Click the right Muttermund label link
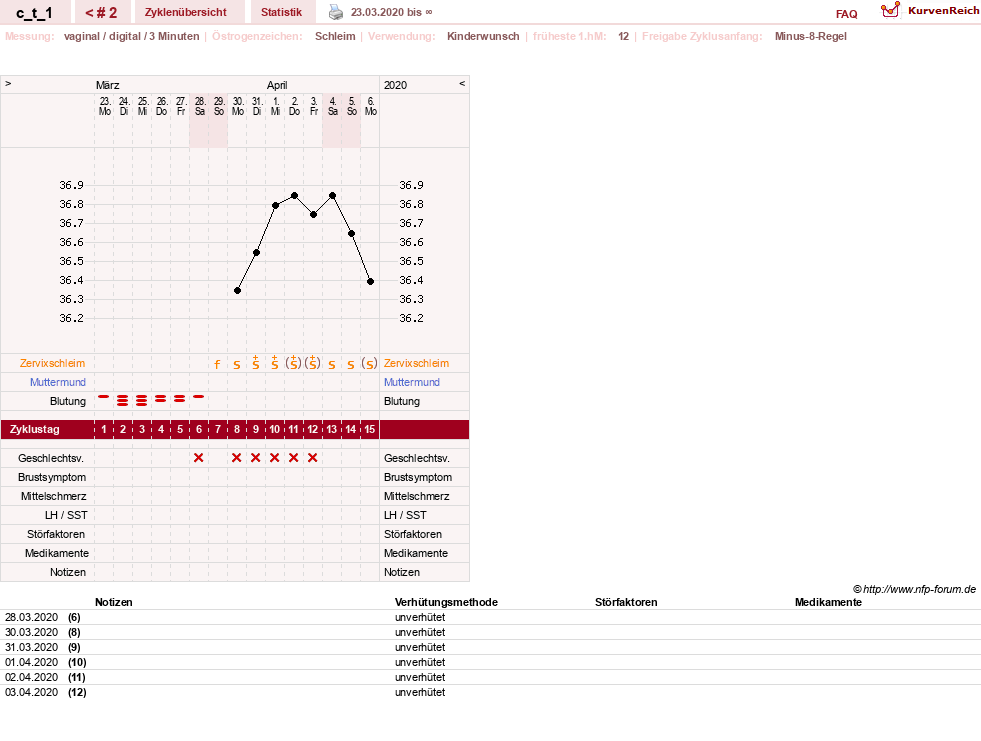This screenshot has width=981, height=741. point(412,382)
